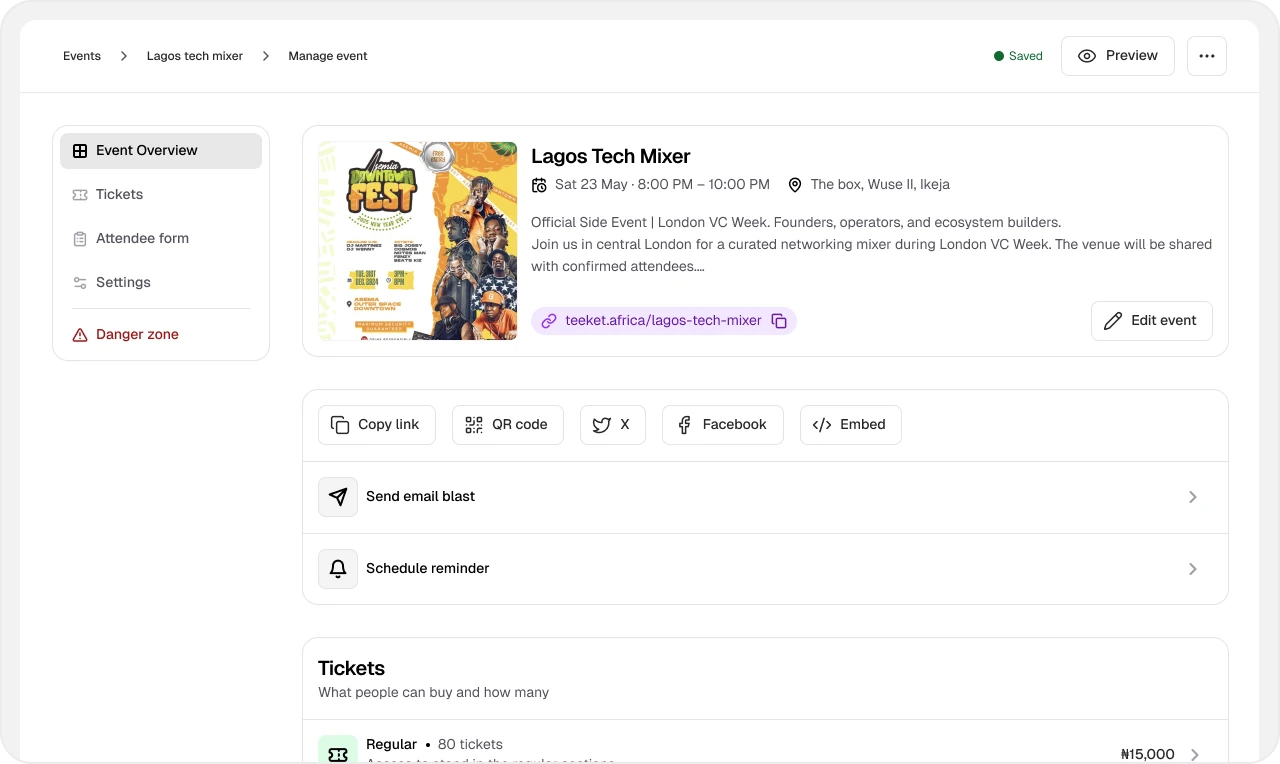This screenshot has width=1280, height=764.
Task: Click the Copy link button
Action: pos(377,425)
